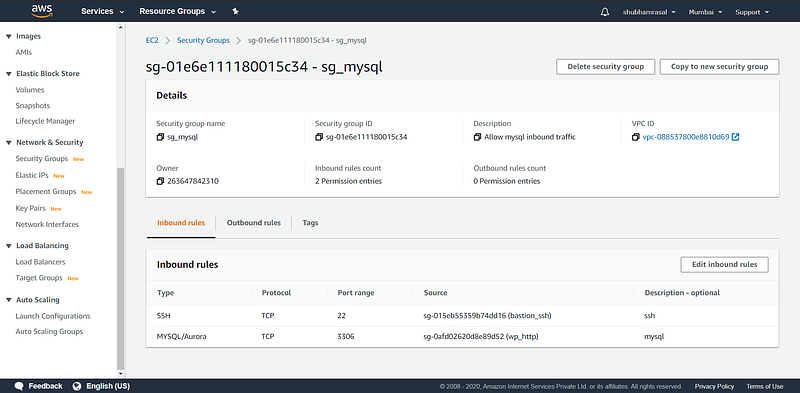This screenshot has width=800, height=393.
Task: Click the Edit inbound rules button
Action: (724, 264)
